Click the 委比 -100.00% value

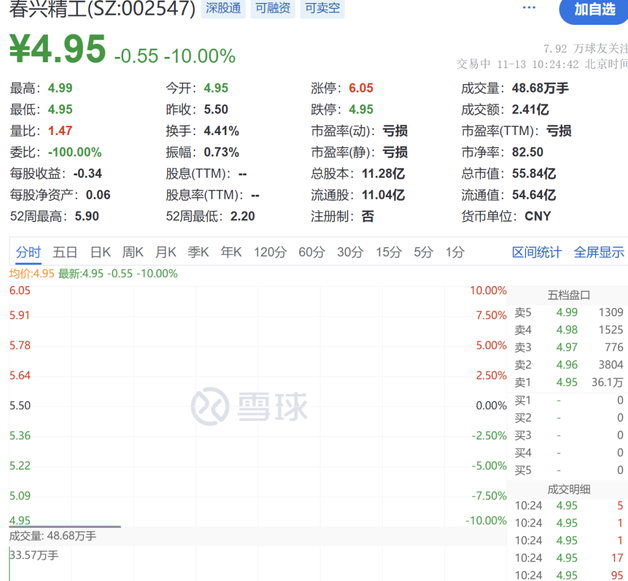point(74,152)
